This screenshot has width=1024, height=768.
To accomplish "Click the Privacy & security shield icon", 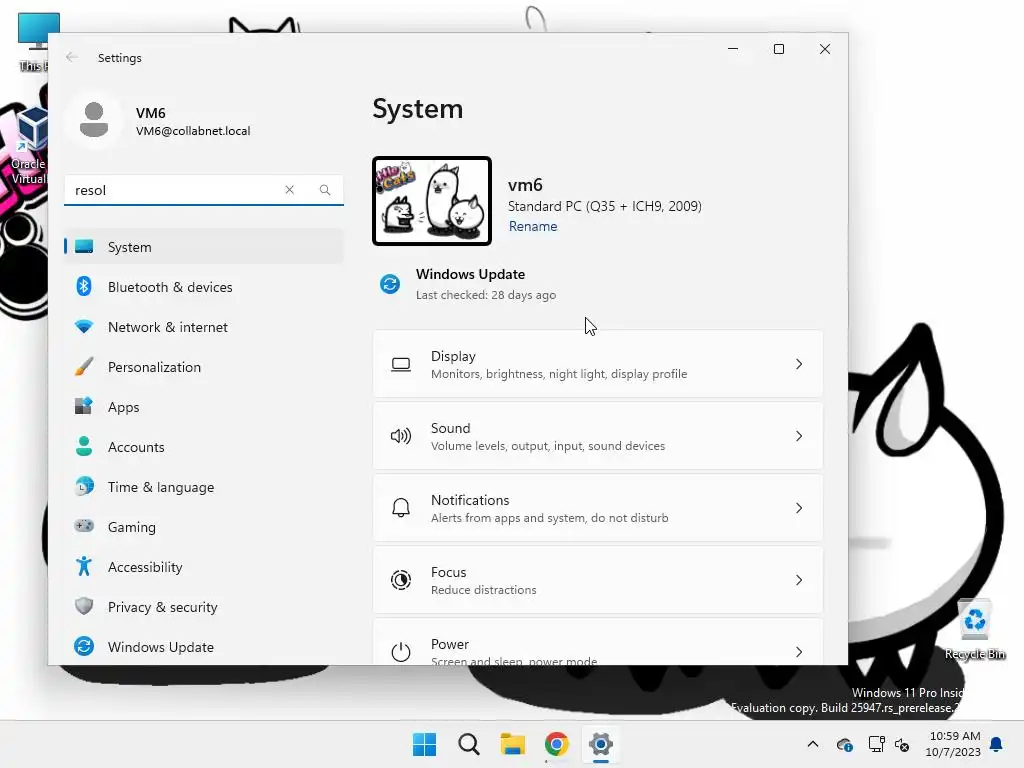I will click(84, 606).
